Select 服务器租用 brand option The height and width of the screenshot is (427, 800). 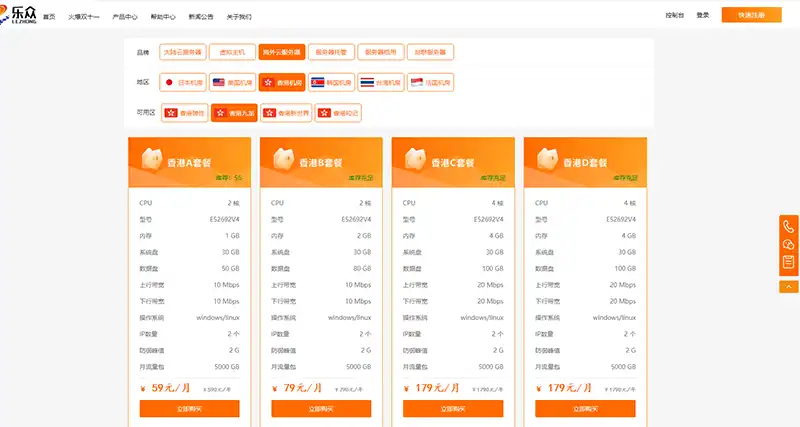pyautogui.click(x=381, y=52)
